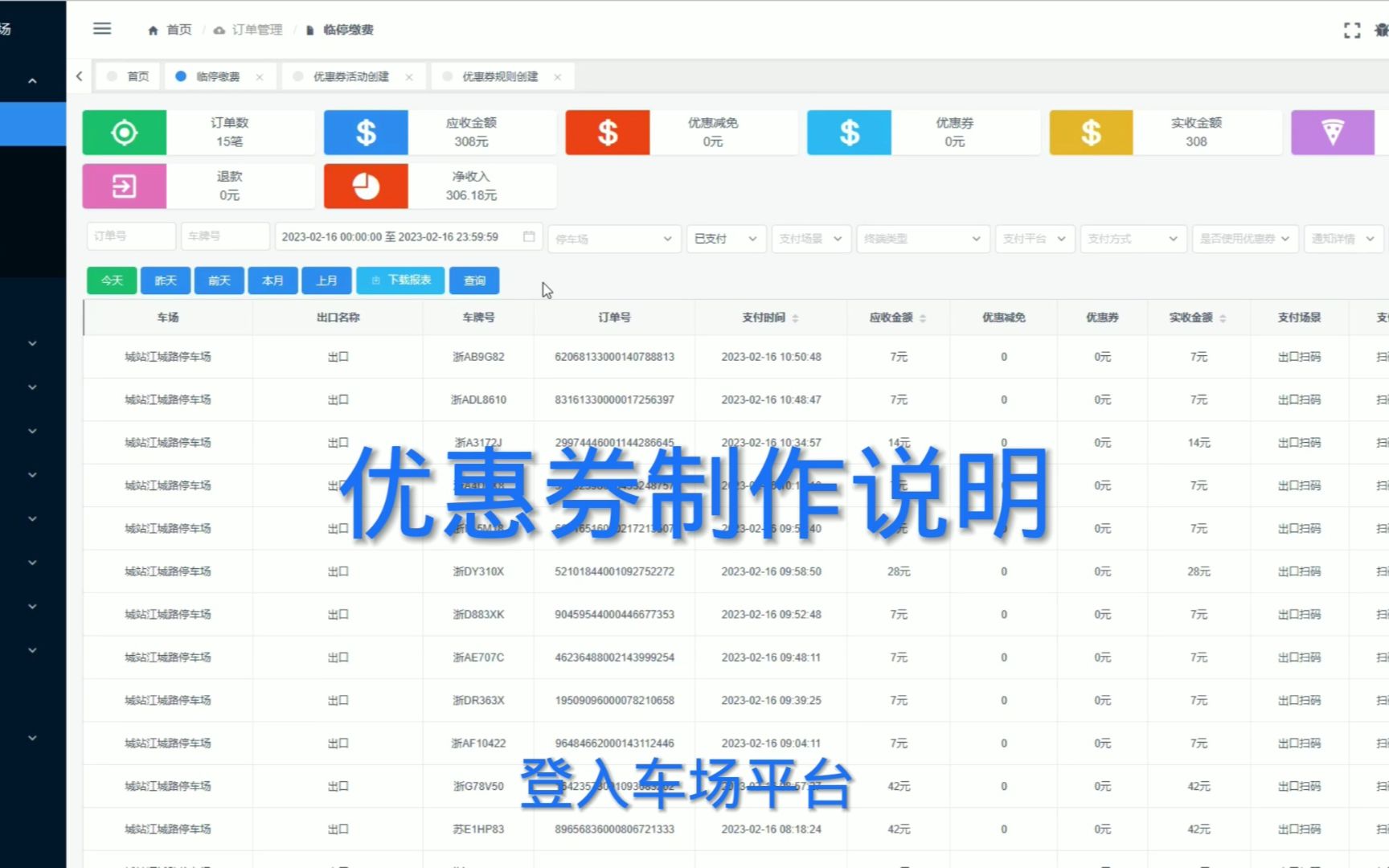
Task: Focus the 车牌号 input field
Action: [x=225, y=236]
